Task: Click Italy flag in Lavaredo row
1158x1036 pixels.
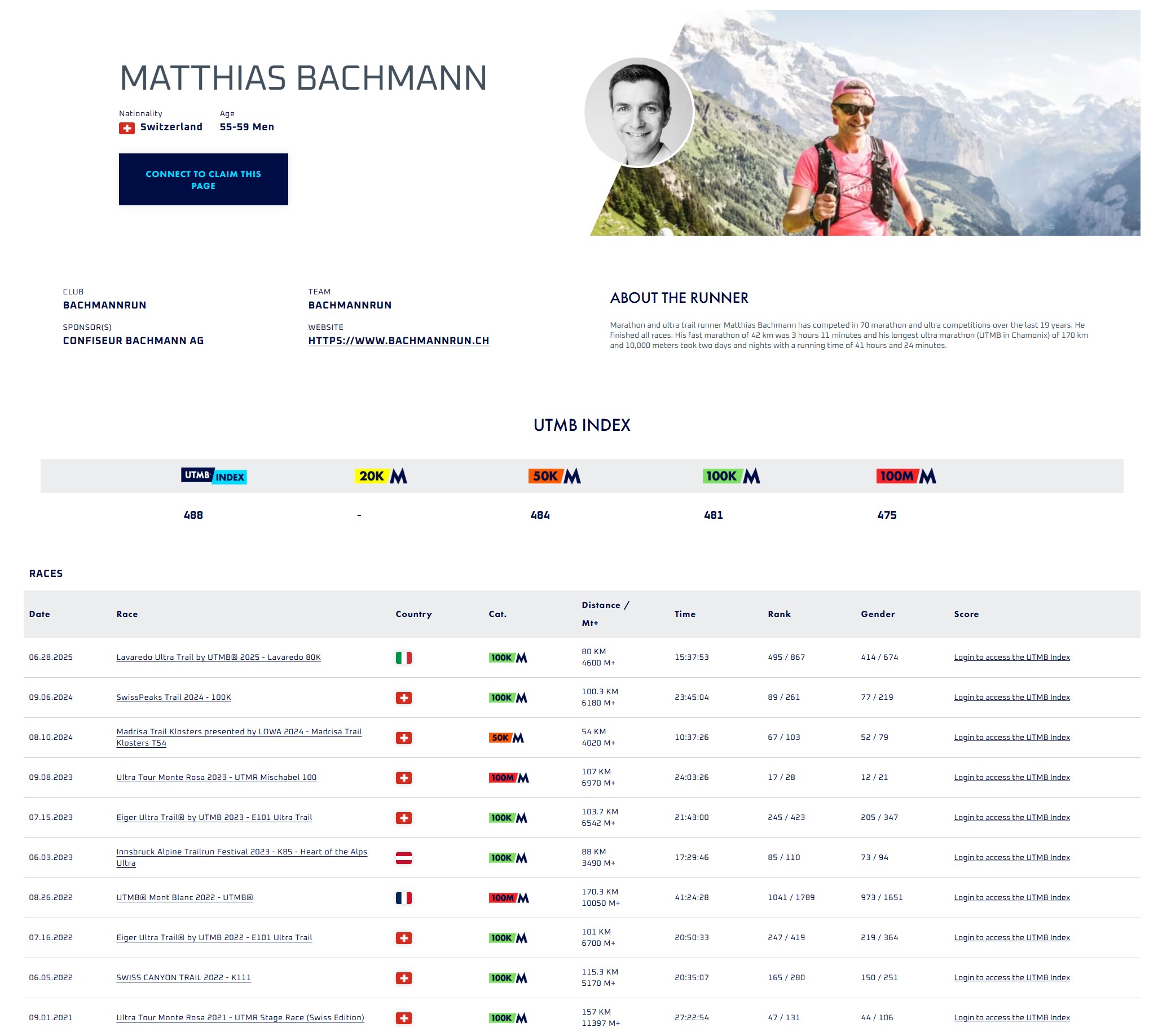Action: 404,658
